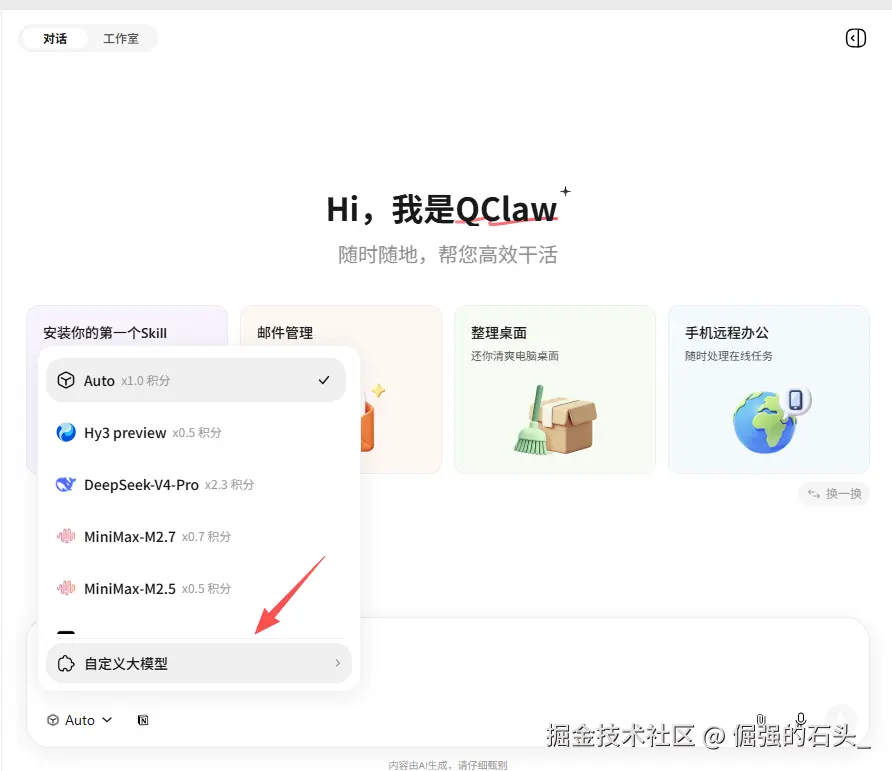This screenshot has height=771, width=892.
Task: Open the 安装你的第一个Skill card
Action: (127, 325)
